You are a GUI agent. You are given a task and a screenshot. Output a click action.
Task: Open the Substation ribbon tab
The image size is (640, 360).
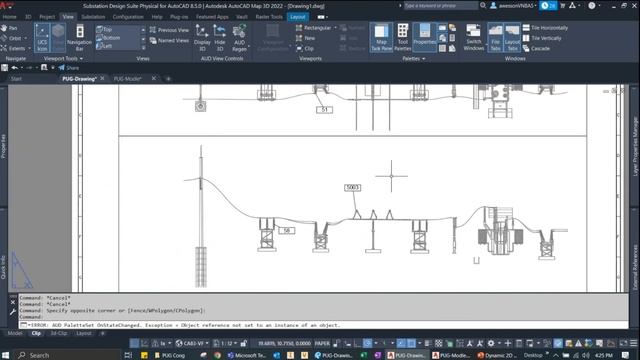(x=93, y=17)
